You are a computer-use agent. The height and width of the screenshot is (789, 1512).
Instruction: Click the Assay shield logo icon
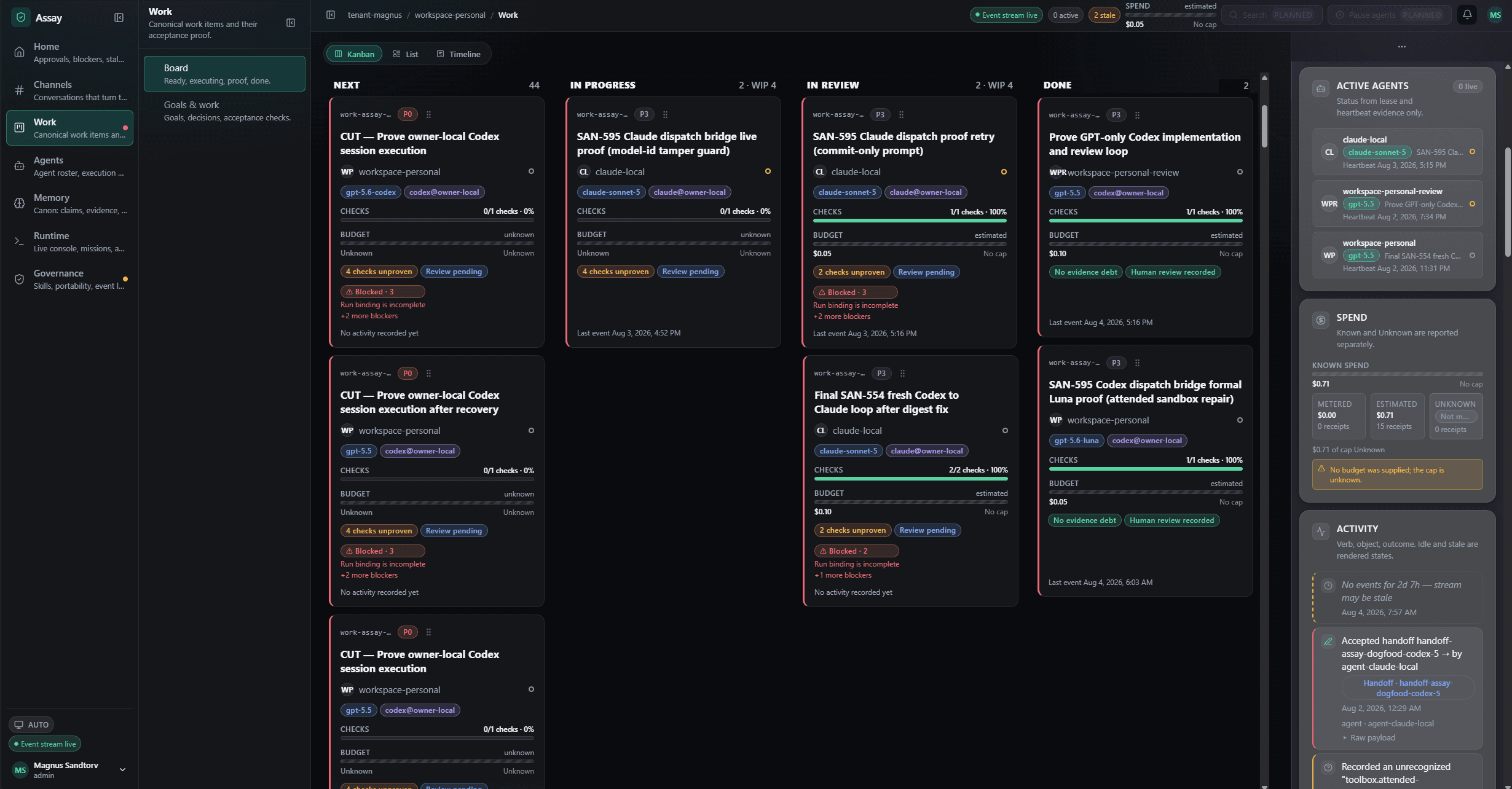pos(21,18)
